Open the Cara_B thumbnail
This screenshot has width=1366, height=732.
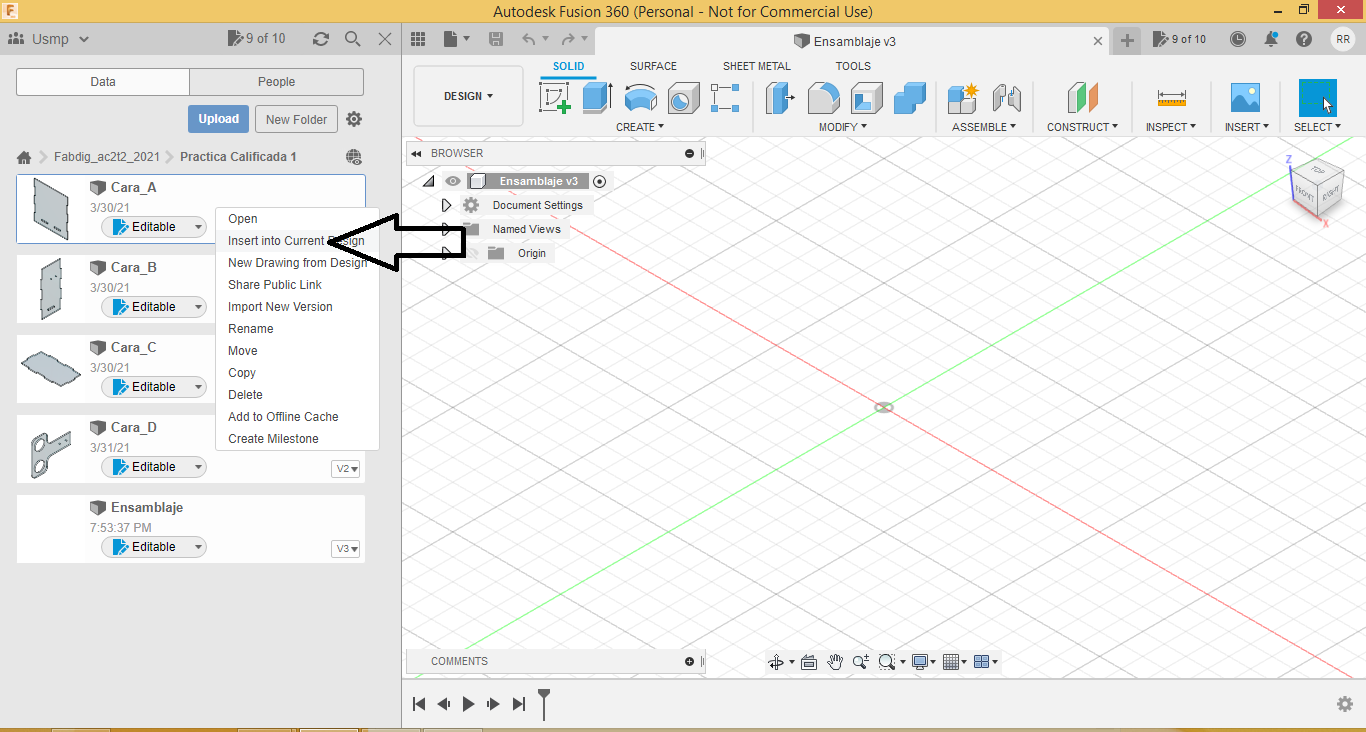tap(51, 290)
